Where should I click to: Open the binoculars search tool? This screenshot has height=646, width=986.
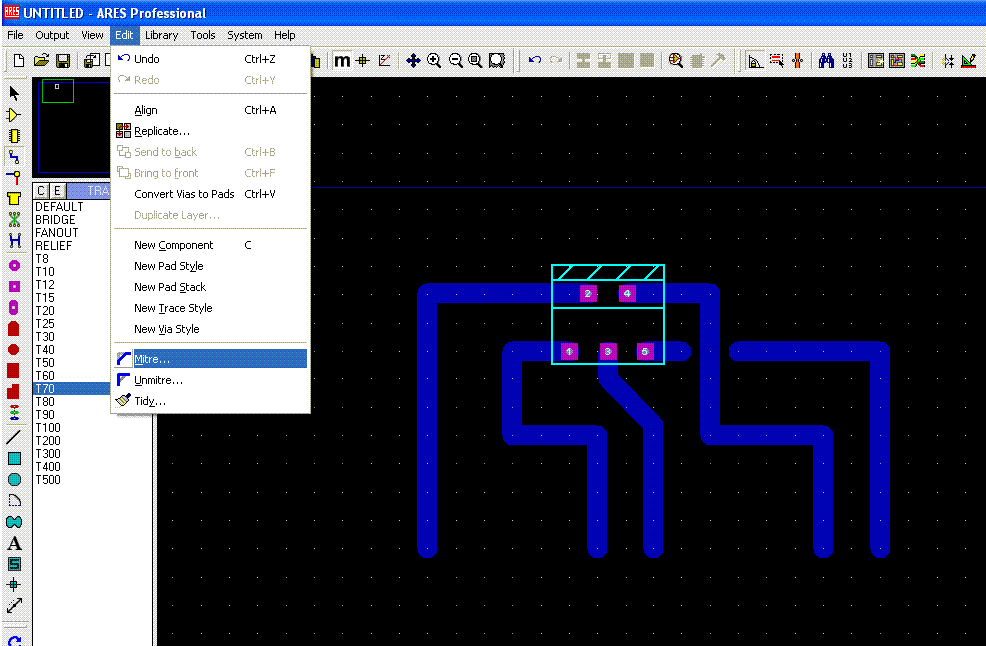tap(826, 61)
